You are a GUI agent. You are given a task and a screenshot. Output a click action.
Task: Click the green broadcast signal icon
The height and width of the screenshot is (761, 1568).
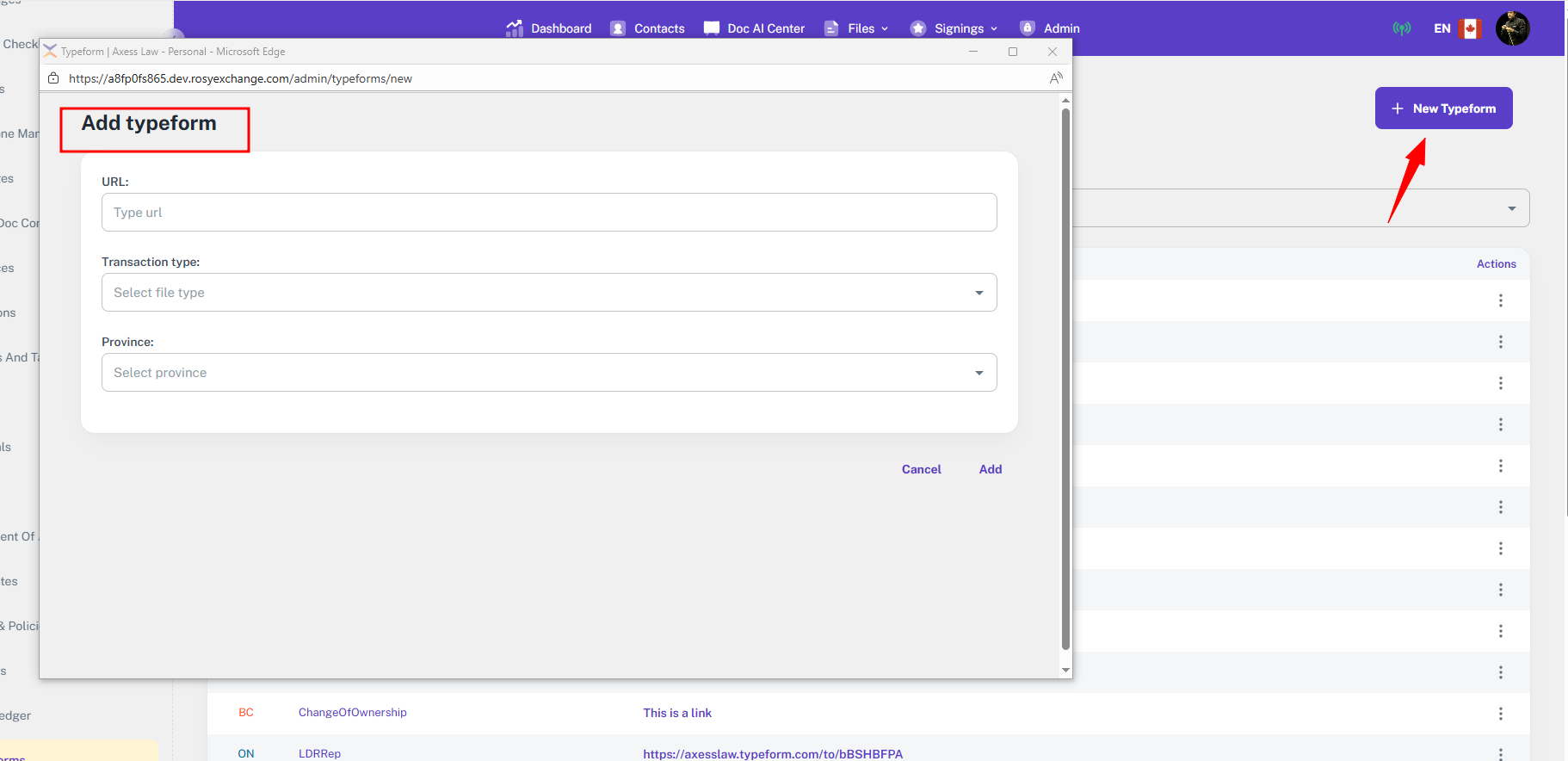pyautogui.click(x=1402, y=28)
